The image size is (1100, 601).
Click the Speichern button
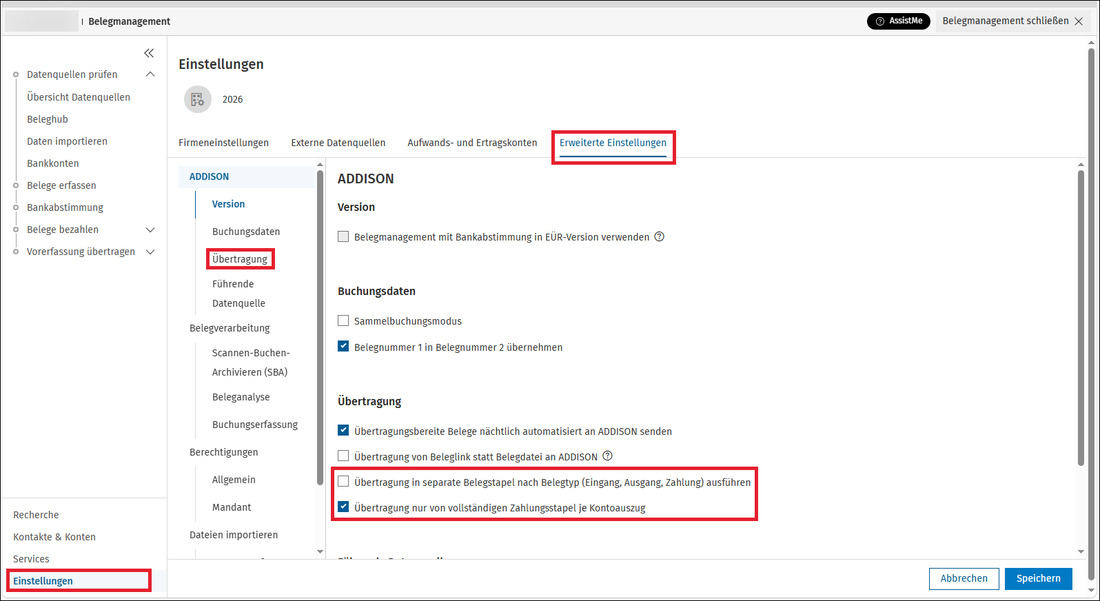click(1038, 579)
